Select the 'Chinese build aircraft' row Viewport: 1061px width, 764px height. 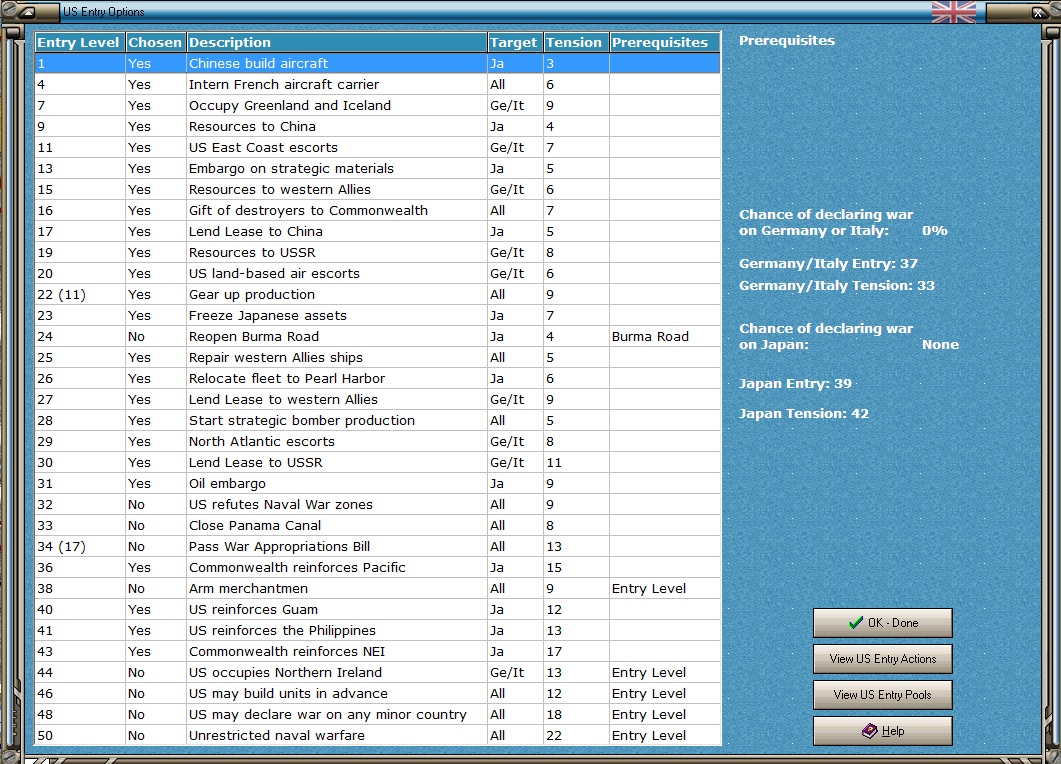(x=378, y=63)
